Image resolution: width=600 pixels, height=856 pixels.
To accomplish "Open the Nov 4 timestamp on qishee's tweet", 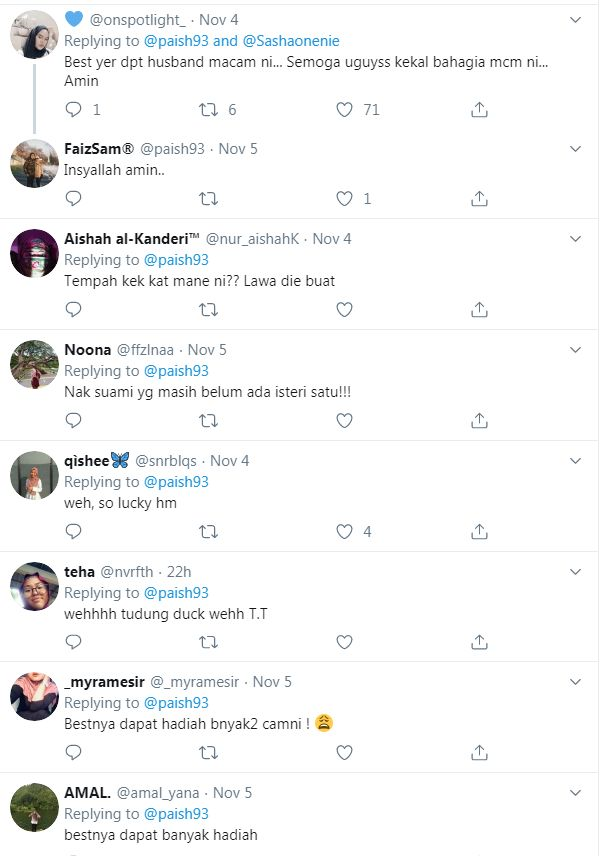I will click(x=230, y=461).
